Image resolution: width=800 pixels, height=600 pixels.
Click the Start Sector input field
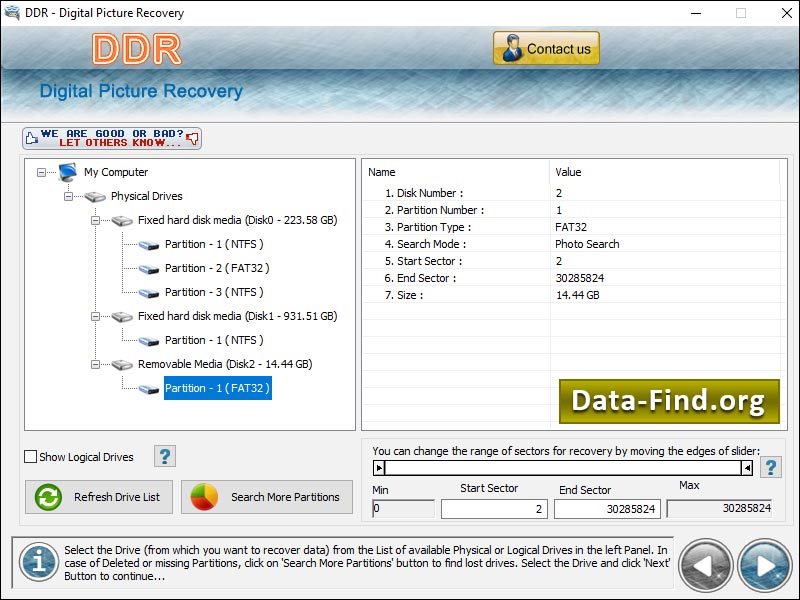493,508
